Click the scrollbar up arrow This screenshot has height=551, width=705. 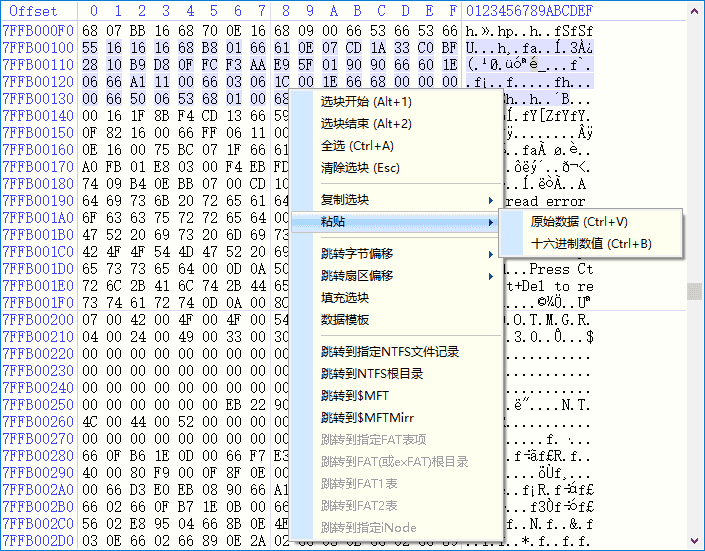(x=694, y=9)
